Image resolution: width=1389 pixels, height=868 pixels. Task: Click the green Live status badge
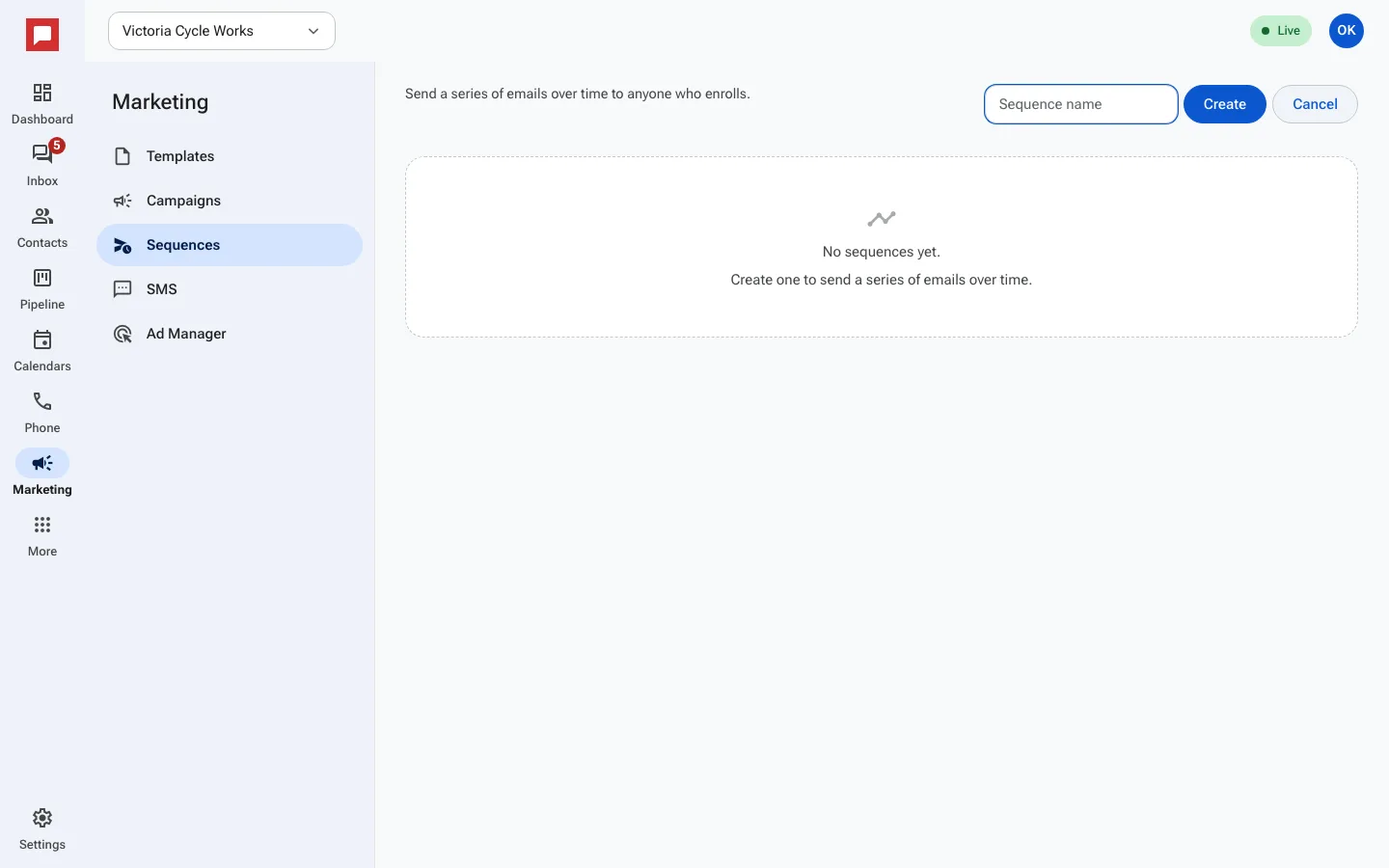[1281, 31]
